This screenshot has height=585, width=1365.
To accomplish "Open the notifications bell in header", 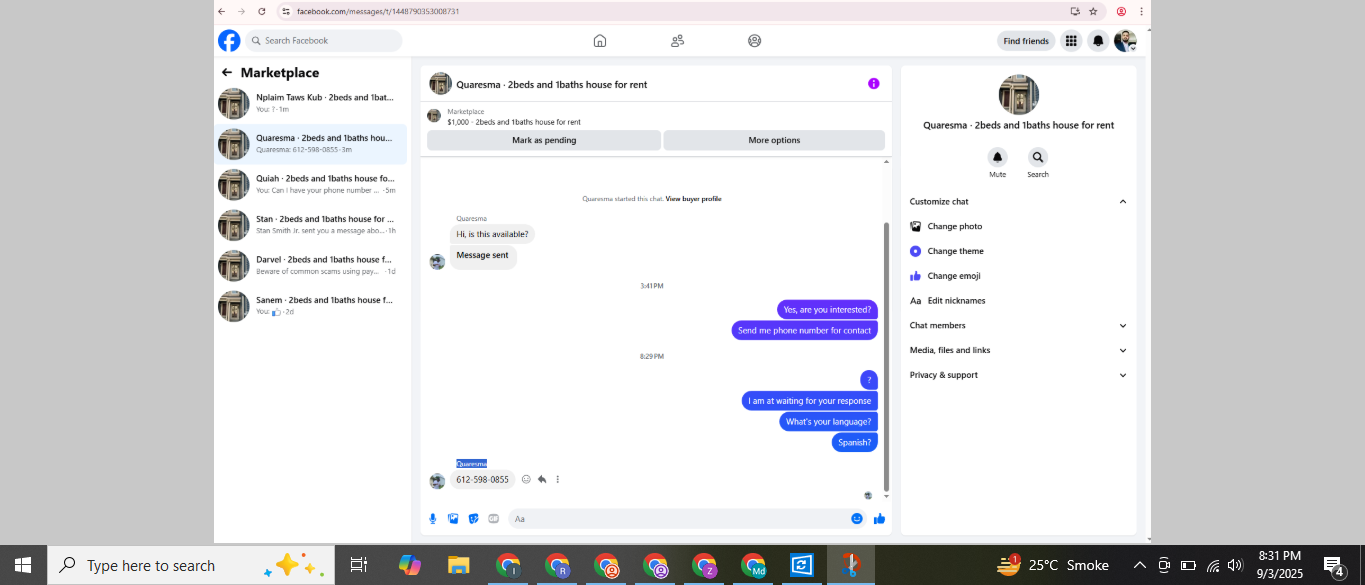I will pos(1098,41).
